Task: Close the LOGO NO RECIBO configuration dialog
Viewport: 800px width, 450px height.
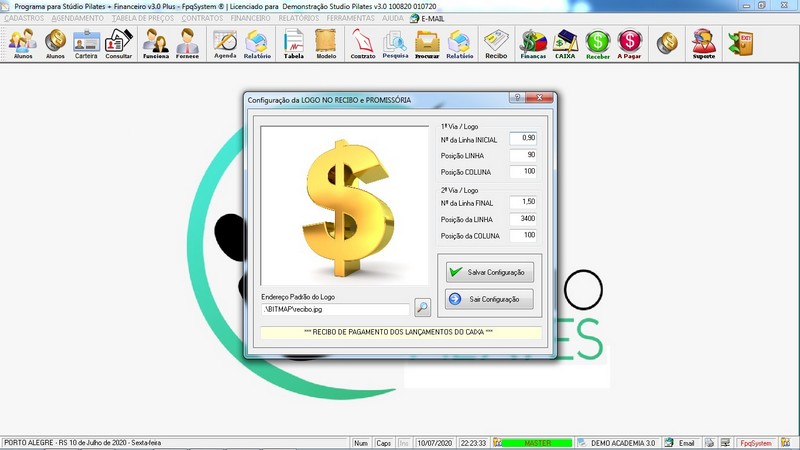Action: (x=539, y=97)
